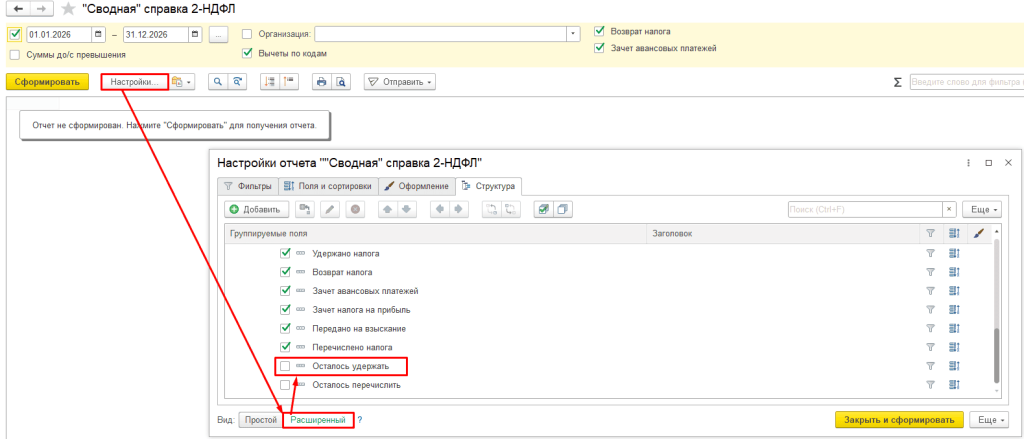The image size is (1024, 439).
Task: Enable the Осталось удержать checkbox
Action: pos(285,366)
